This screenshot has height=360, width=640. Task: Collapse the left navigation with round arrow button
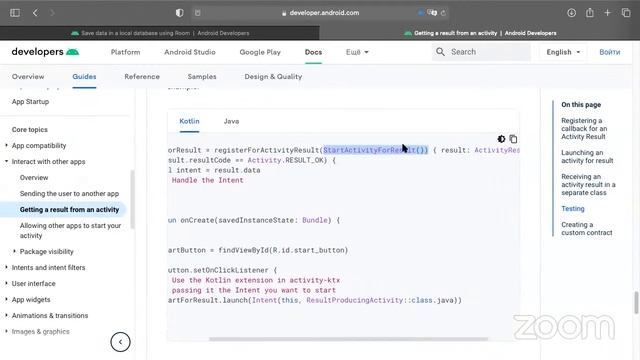[120, 342]
